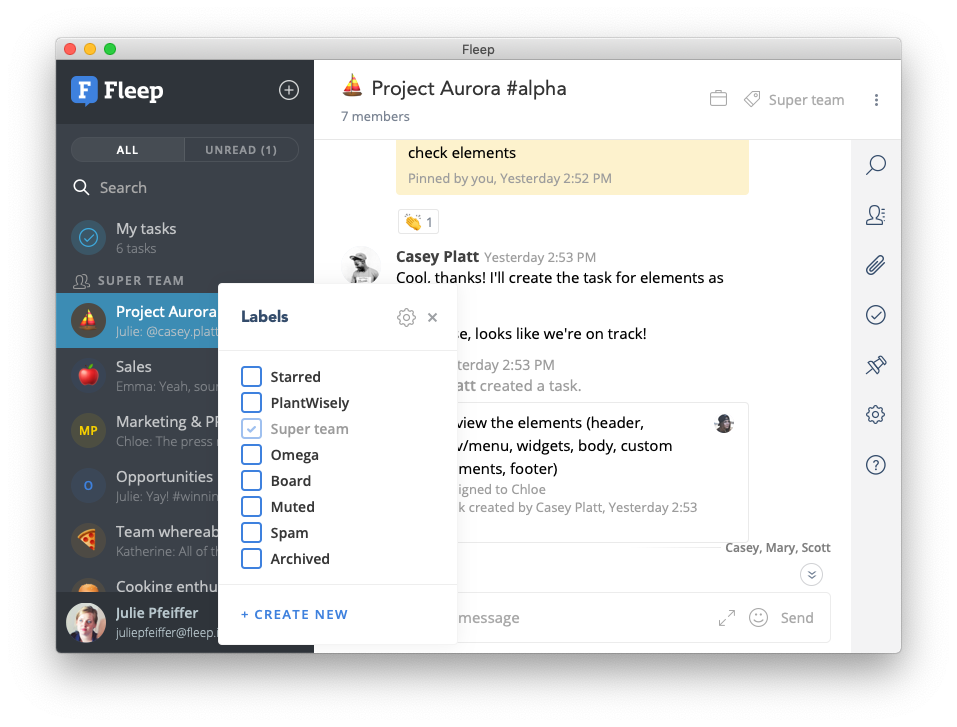This screenshot has width=957, height=727.
Task: Click the Send button
Action: point(797,618)
